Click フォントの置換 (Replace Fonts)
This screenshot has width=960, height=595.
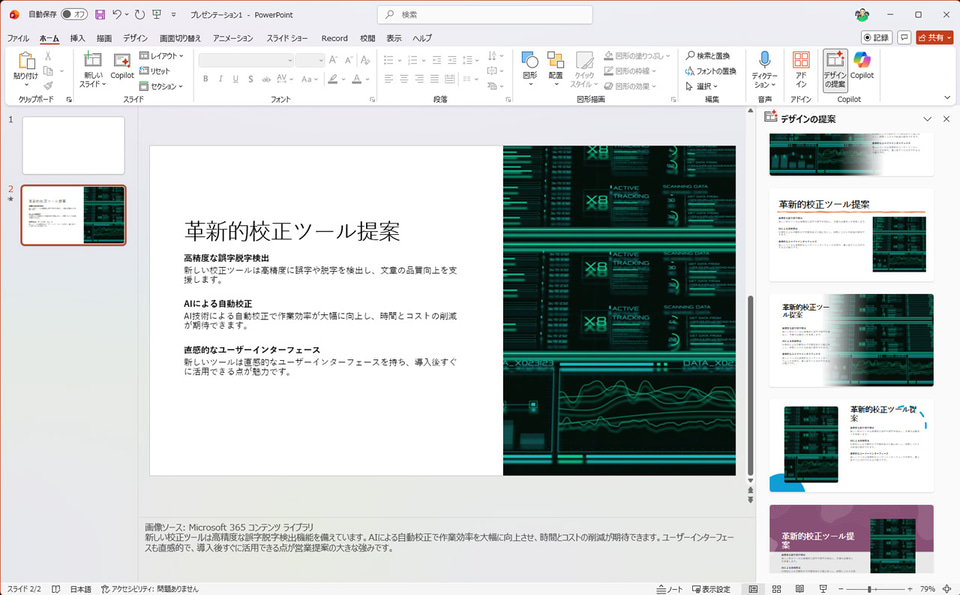click(x=710, y=71)
